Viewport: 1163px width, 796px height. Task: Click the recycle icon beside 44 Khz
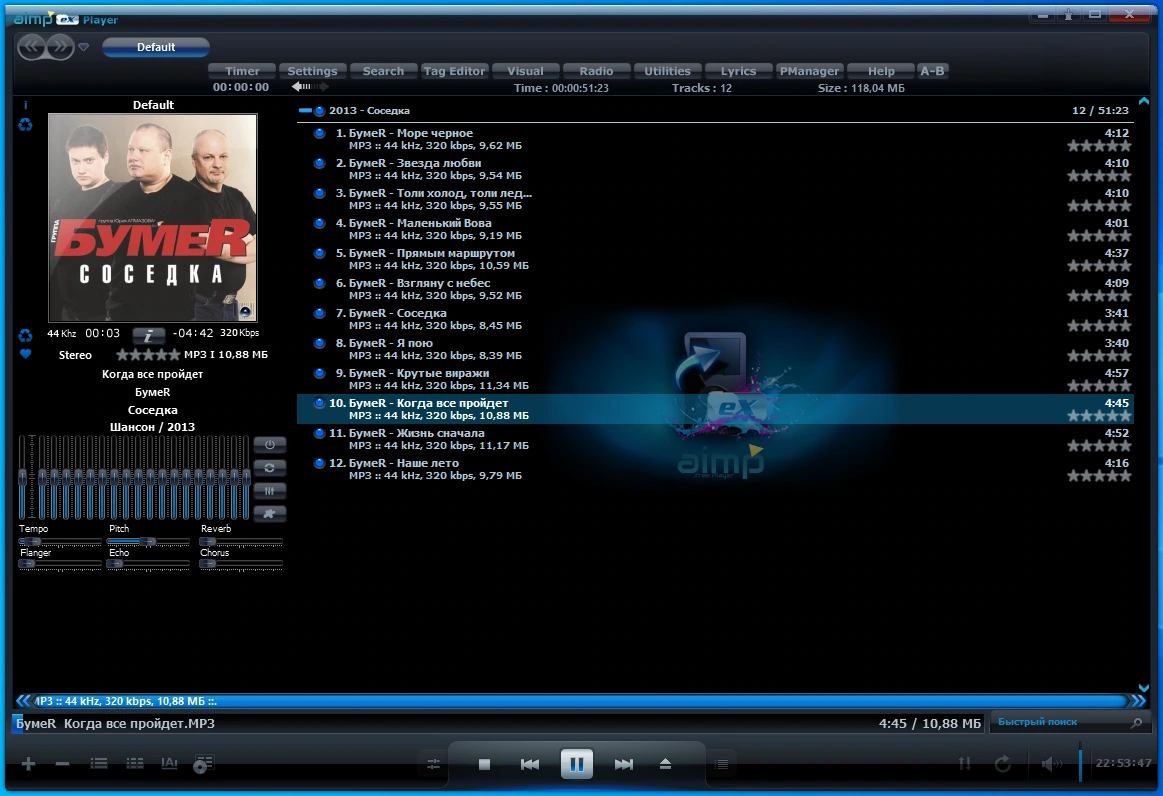click(25, 335)
